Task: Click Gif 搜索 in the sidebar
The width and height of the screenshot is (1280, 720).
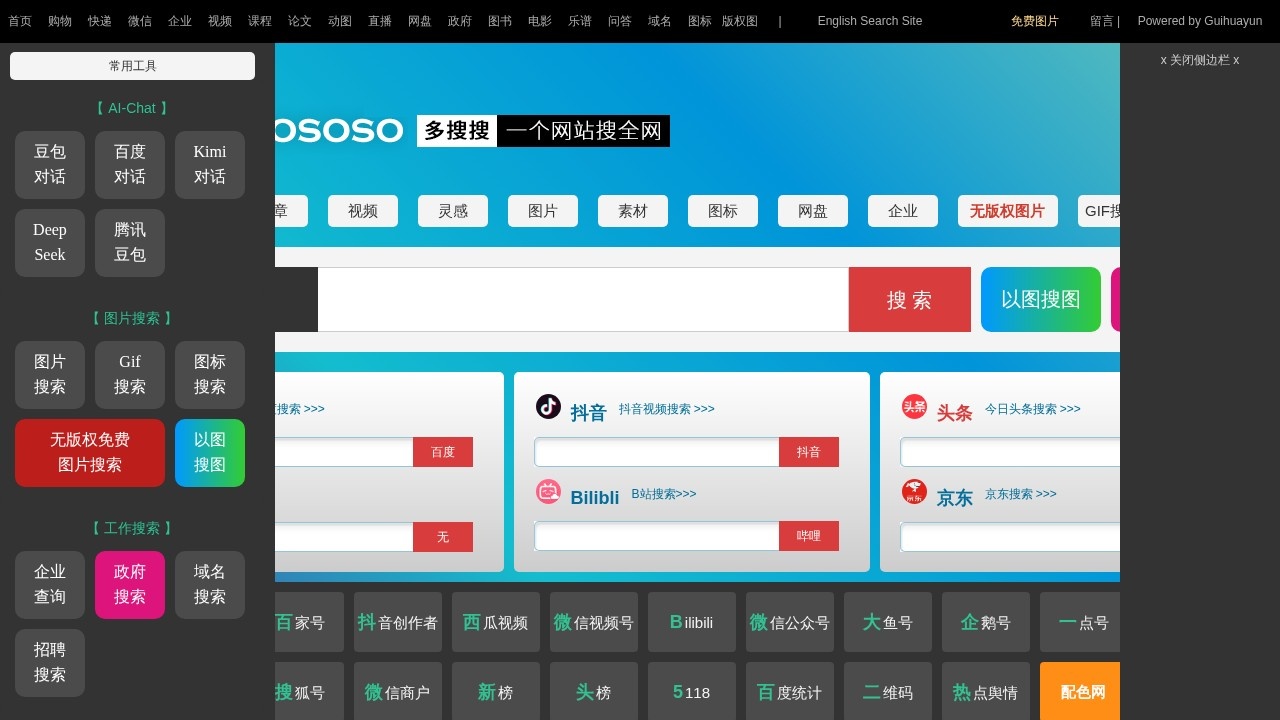Action: (130, 375)
